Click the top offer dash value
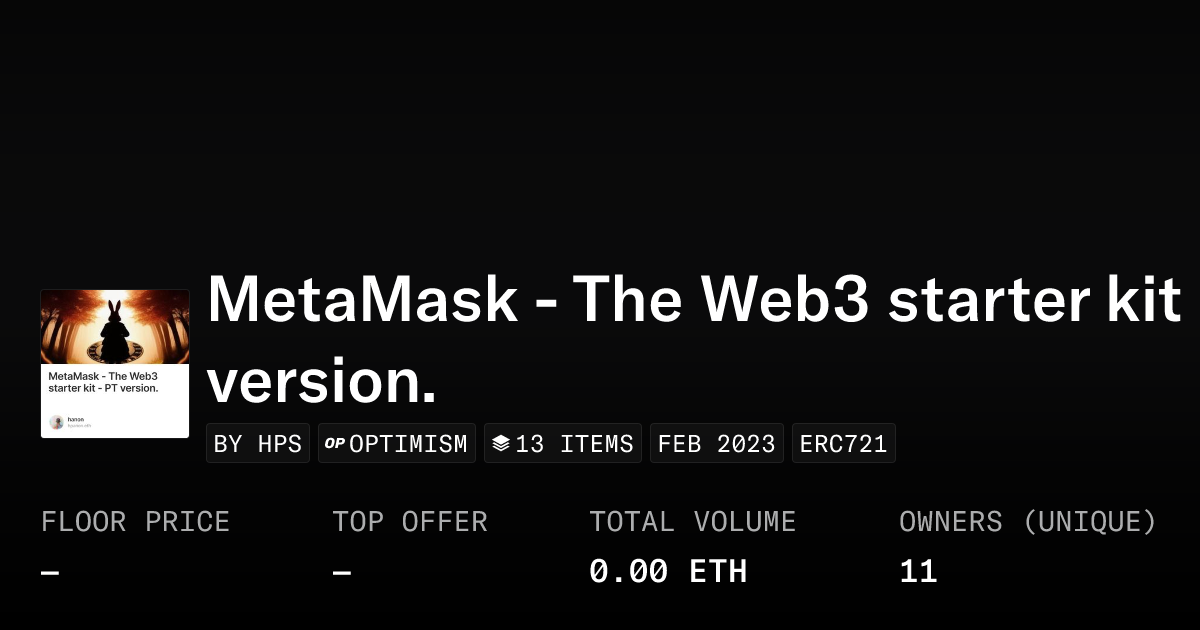Screen dimensions: 1200x630 point(342,573)
